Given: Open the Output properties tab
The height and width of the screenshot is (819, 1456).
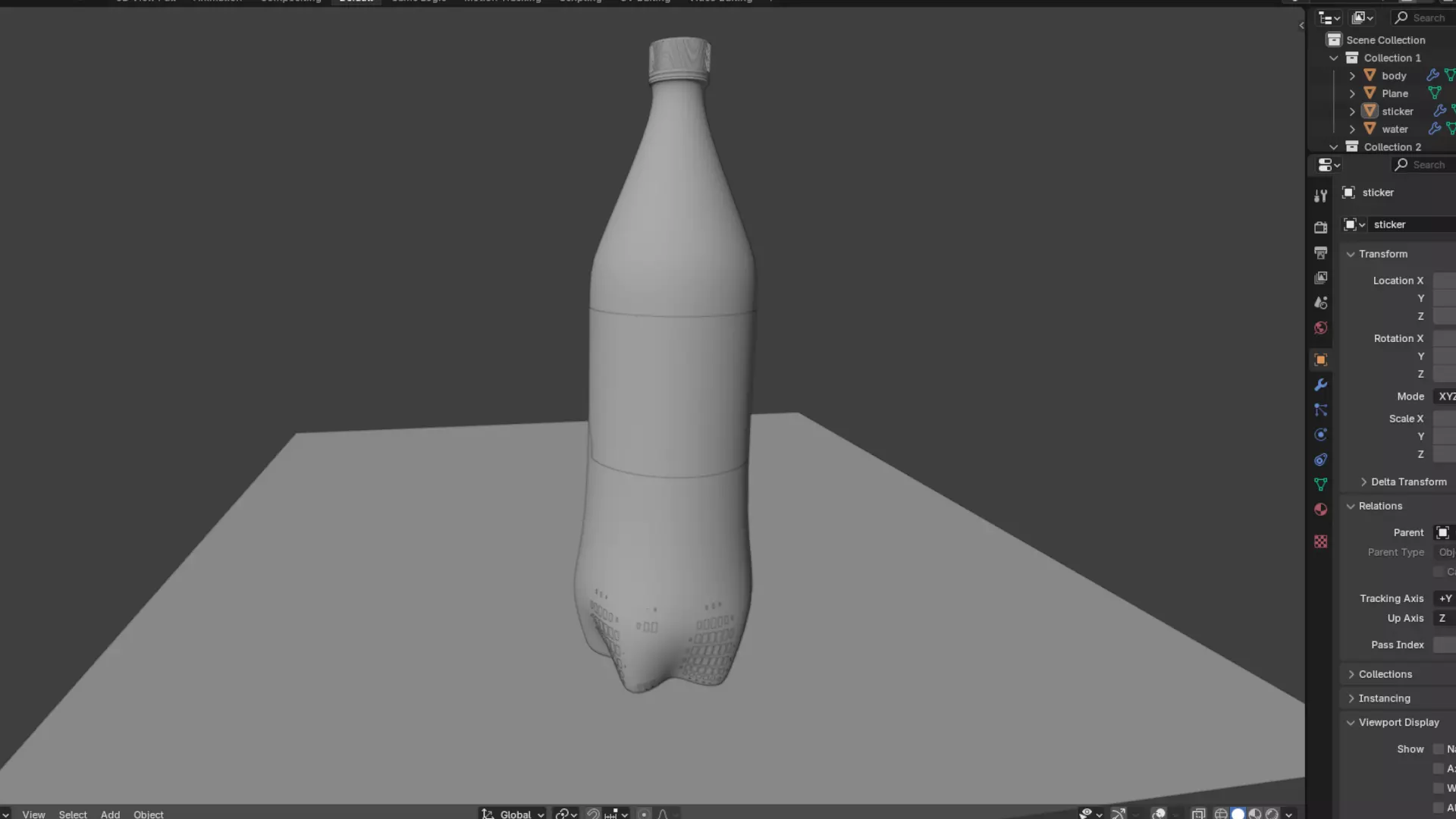Looking at the screenshot, I should pos(1320,253).
